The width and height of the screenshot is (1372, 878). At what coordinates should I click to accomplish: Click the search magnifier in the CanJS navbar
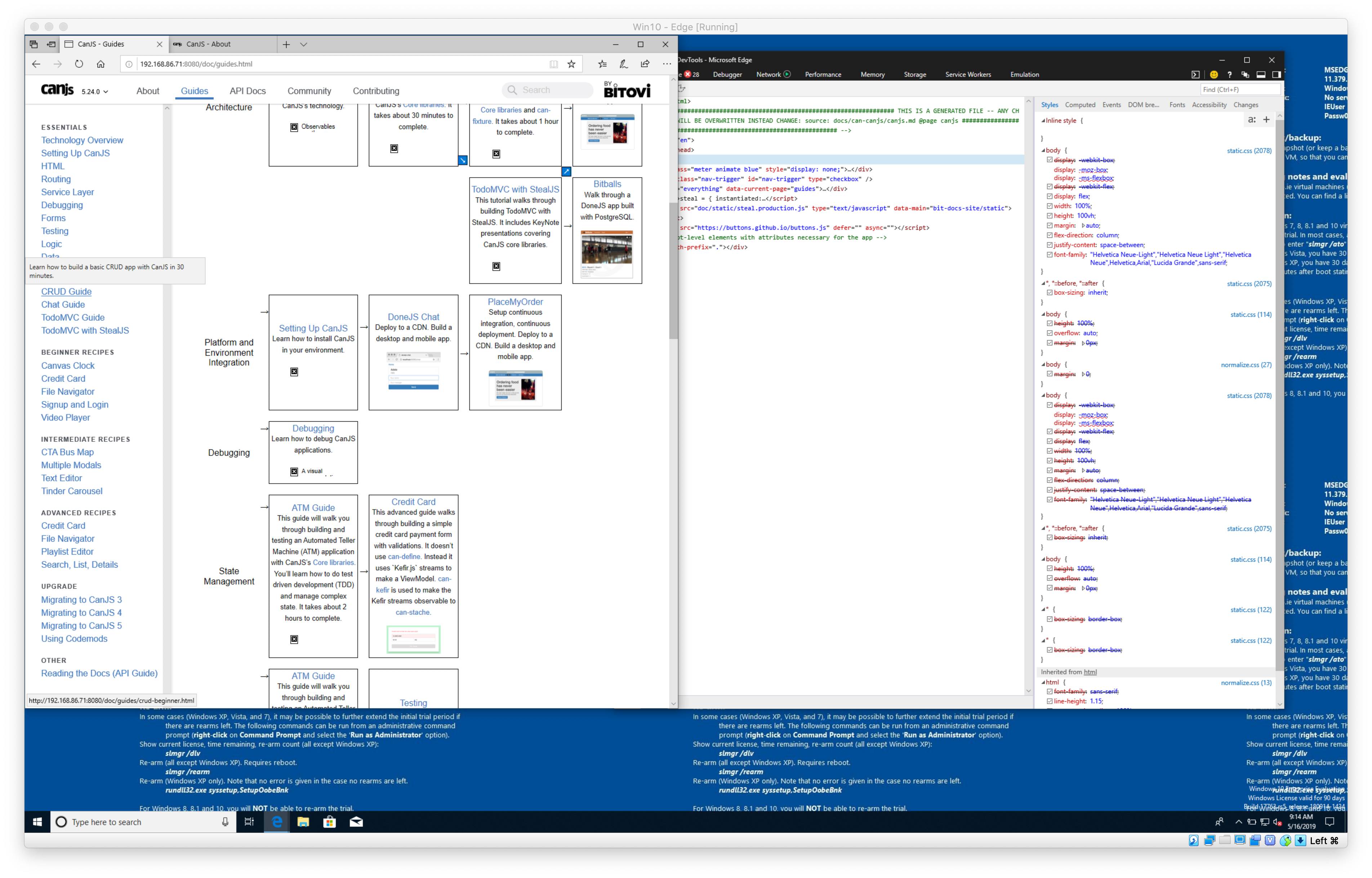512,89
